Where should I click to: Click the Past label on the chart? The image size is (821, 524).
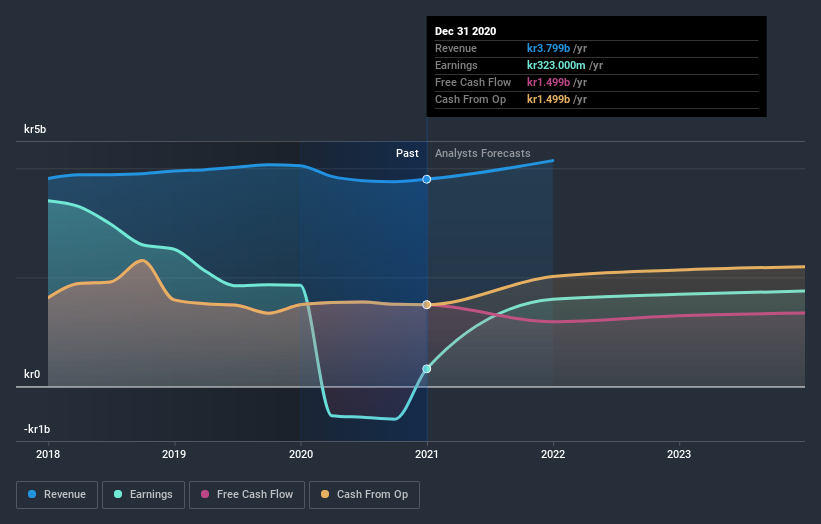coord(407,153)
